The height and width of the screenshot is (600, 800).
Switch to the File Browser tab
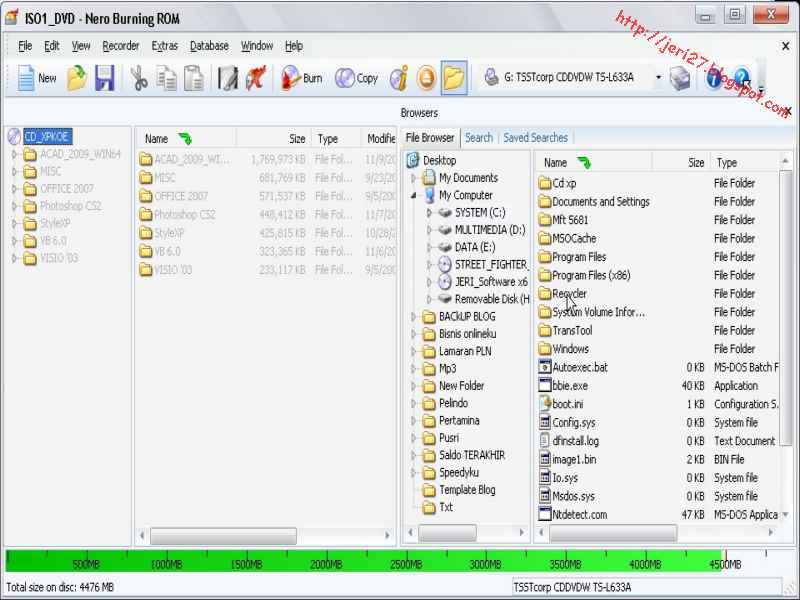click(430, 138)
